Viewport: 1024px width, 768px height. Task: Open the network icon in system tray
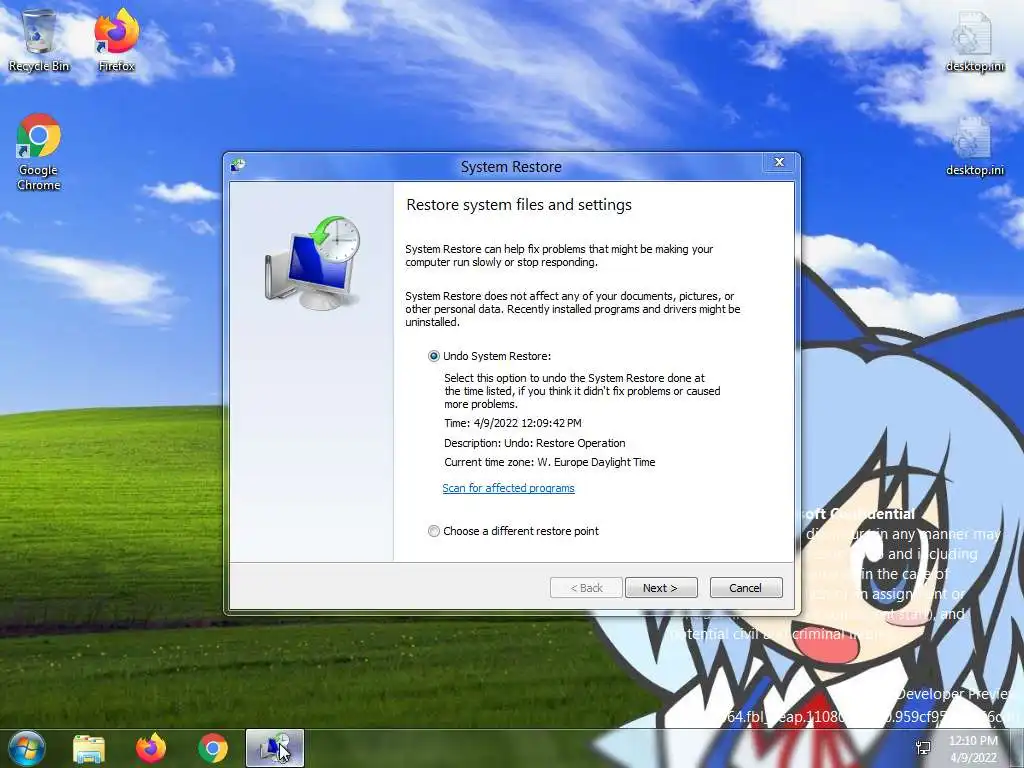pyautogui.click(x=923, y=748)
